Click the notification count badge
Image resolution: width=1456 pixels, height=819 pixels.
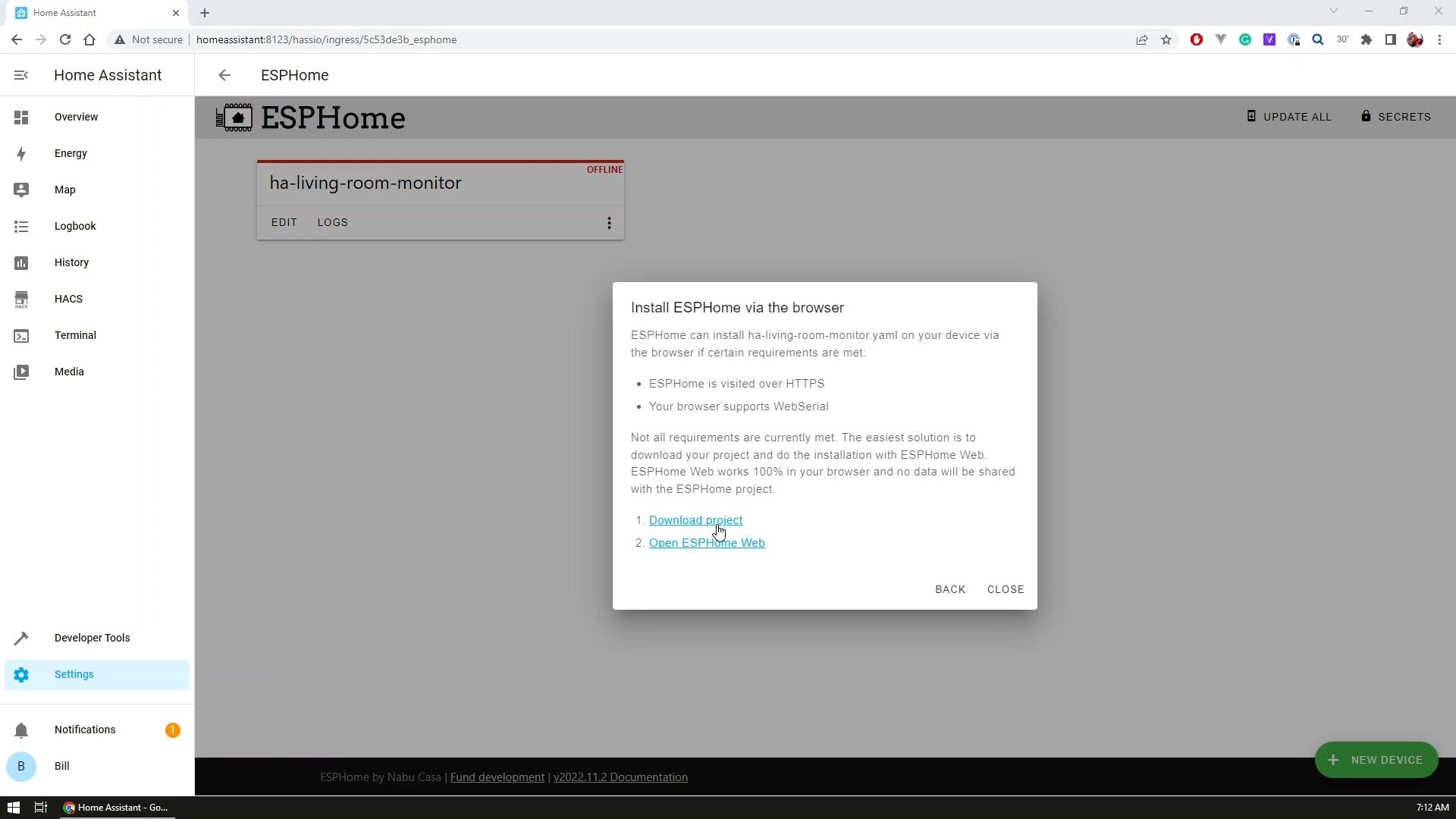point(173,730)
